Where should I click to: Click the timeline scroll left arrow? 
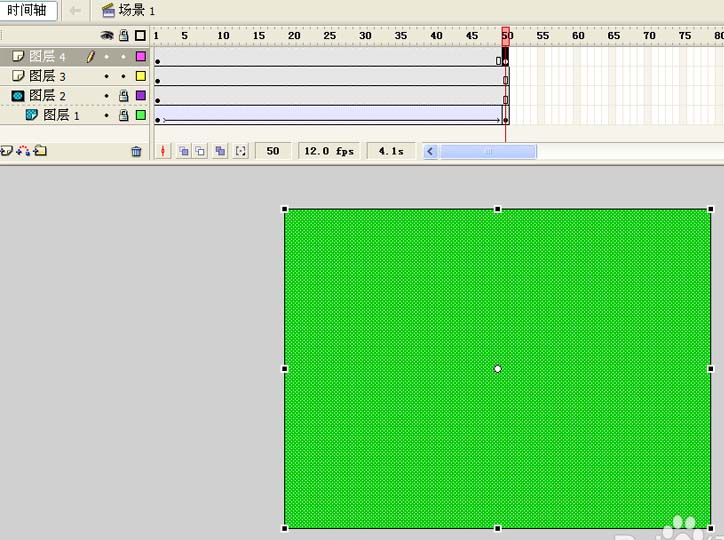(430, 151)
